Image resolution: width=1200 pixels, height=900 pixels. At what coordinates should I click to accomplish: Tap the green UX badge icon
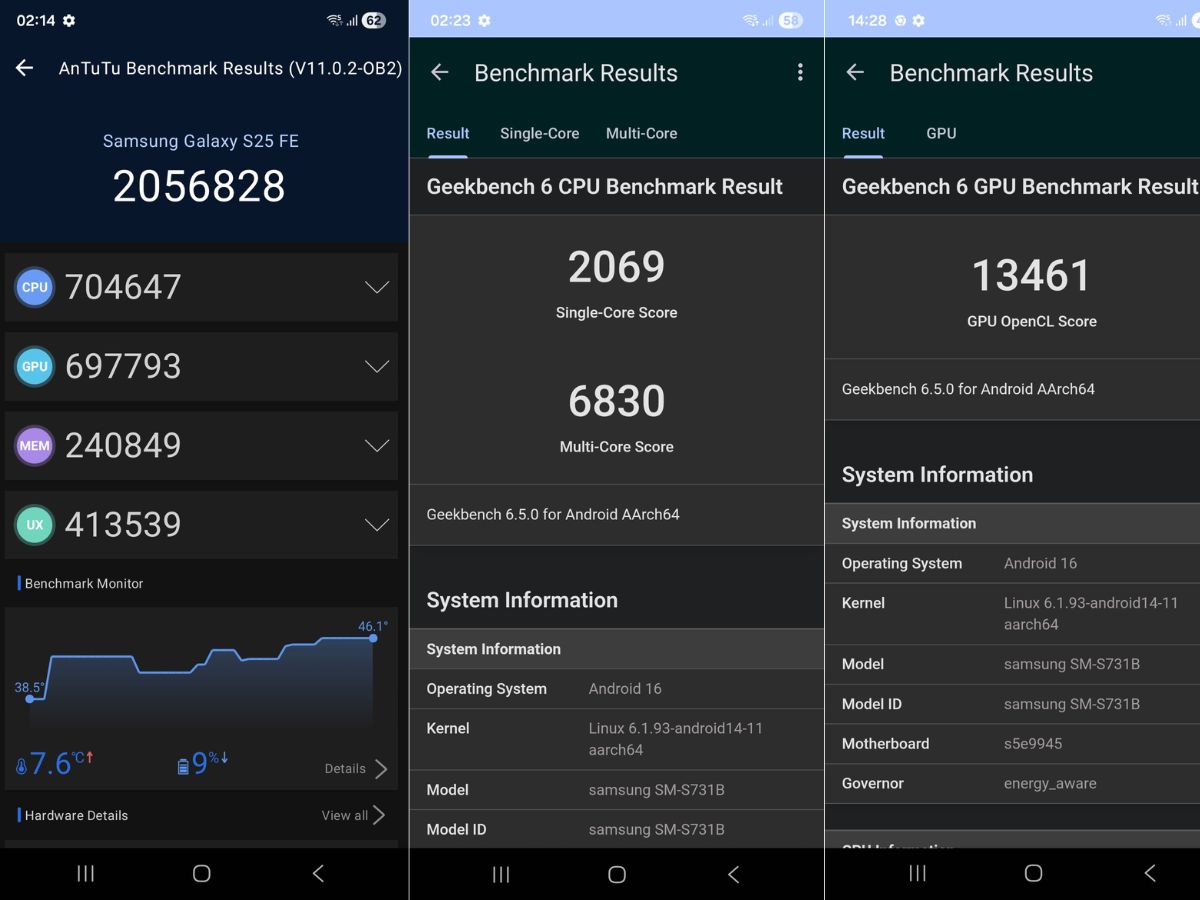click(x=35, y=525)
